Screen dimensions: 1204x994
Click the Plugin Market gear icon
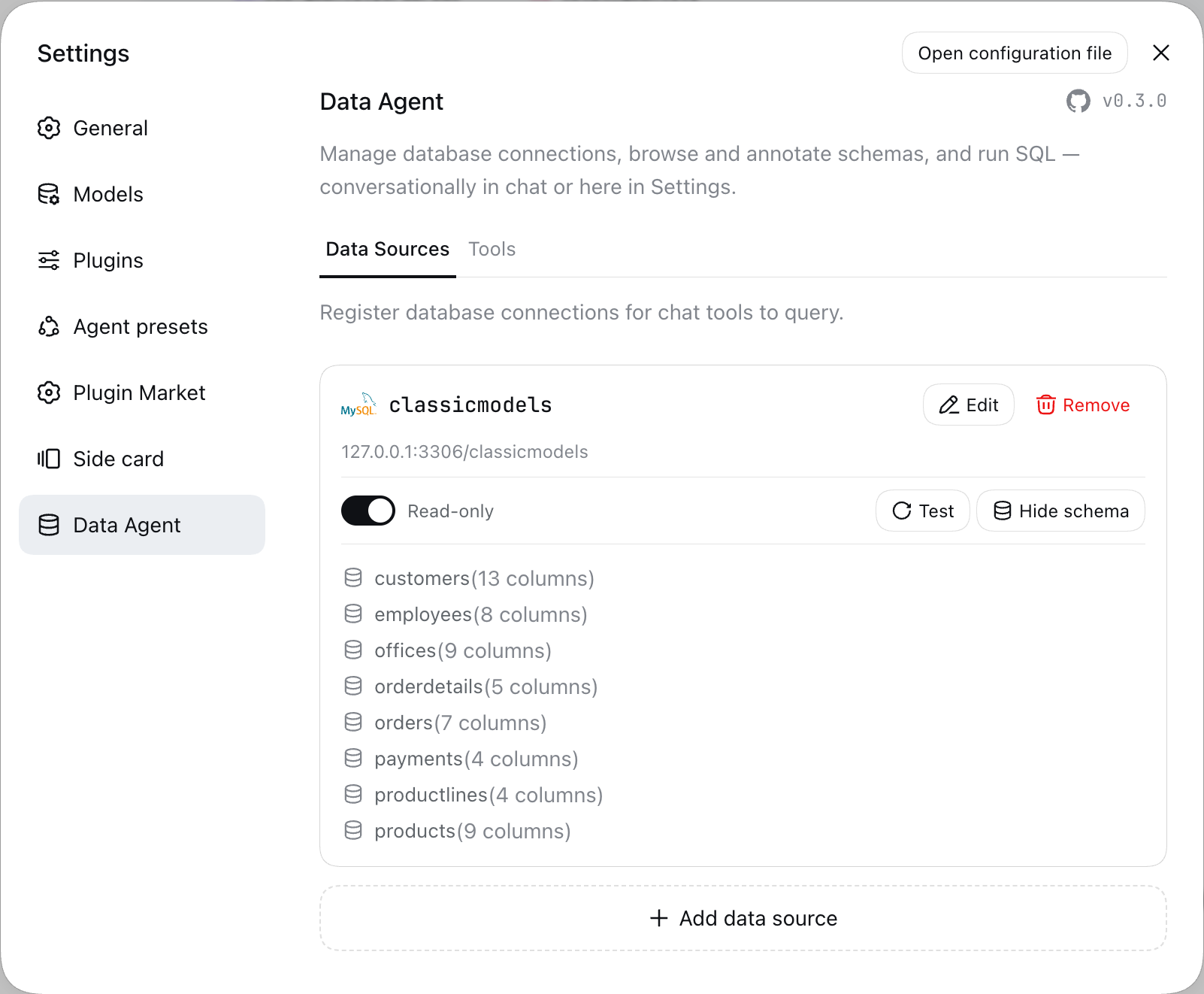pyautogui.click(x=49, y=392)
